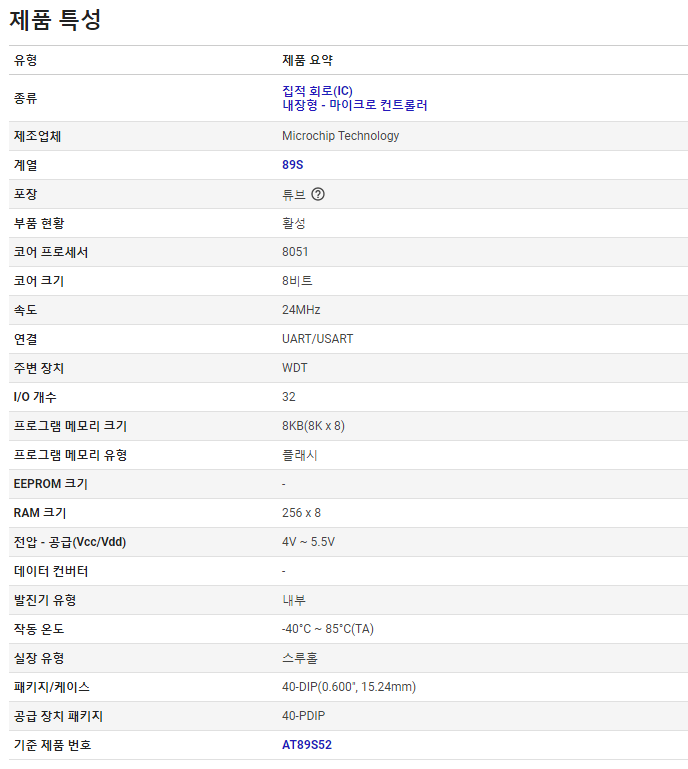688x769 pixels.
Task: Open the AT89S52 base part number link
Action: (x=307, y=744)
